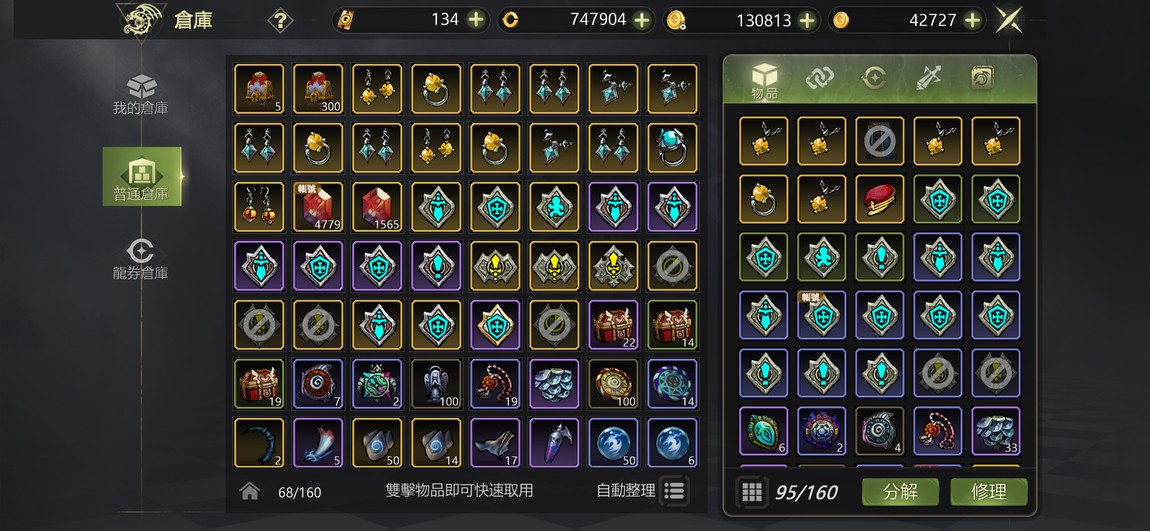Open the grid icon beside 95/160

pyautogui.click(x=752, y=491)
